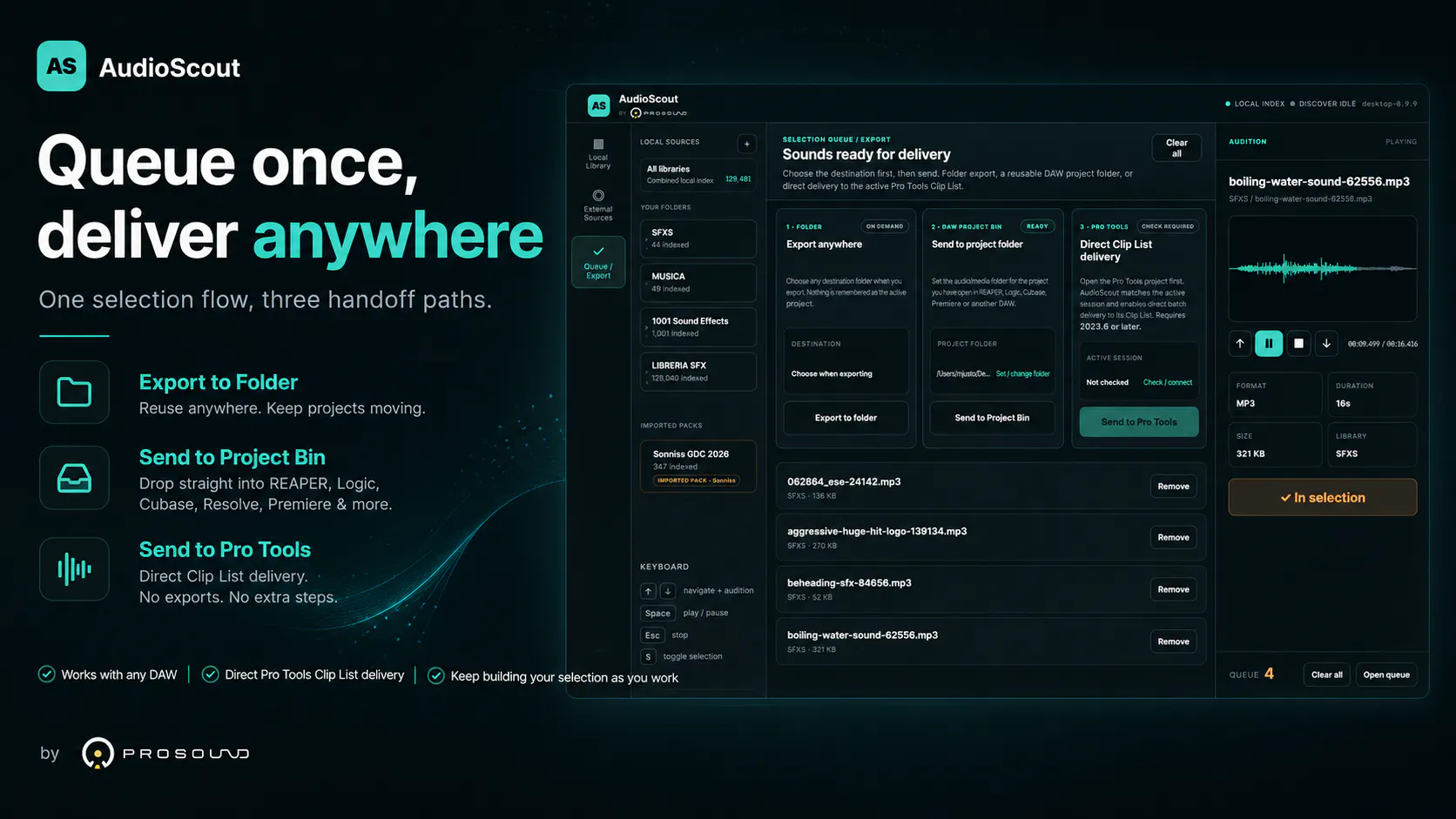Select the boiling-water-sound-62556.mp3 queue row
Image resolution: width=1456 pixels, height=819 pixels.
coord(991,641)
